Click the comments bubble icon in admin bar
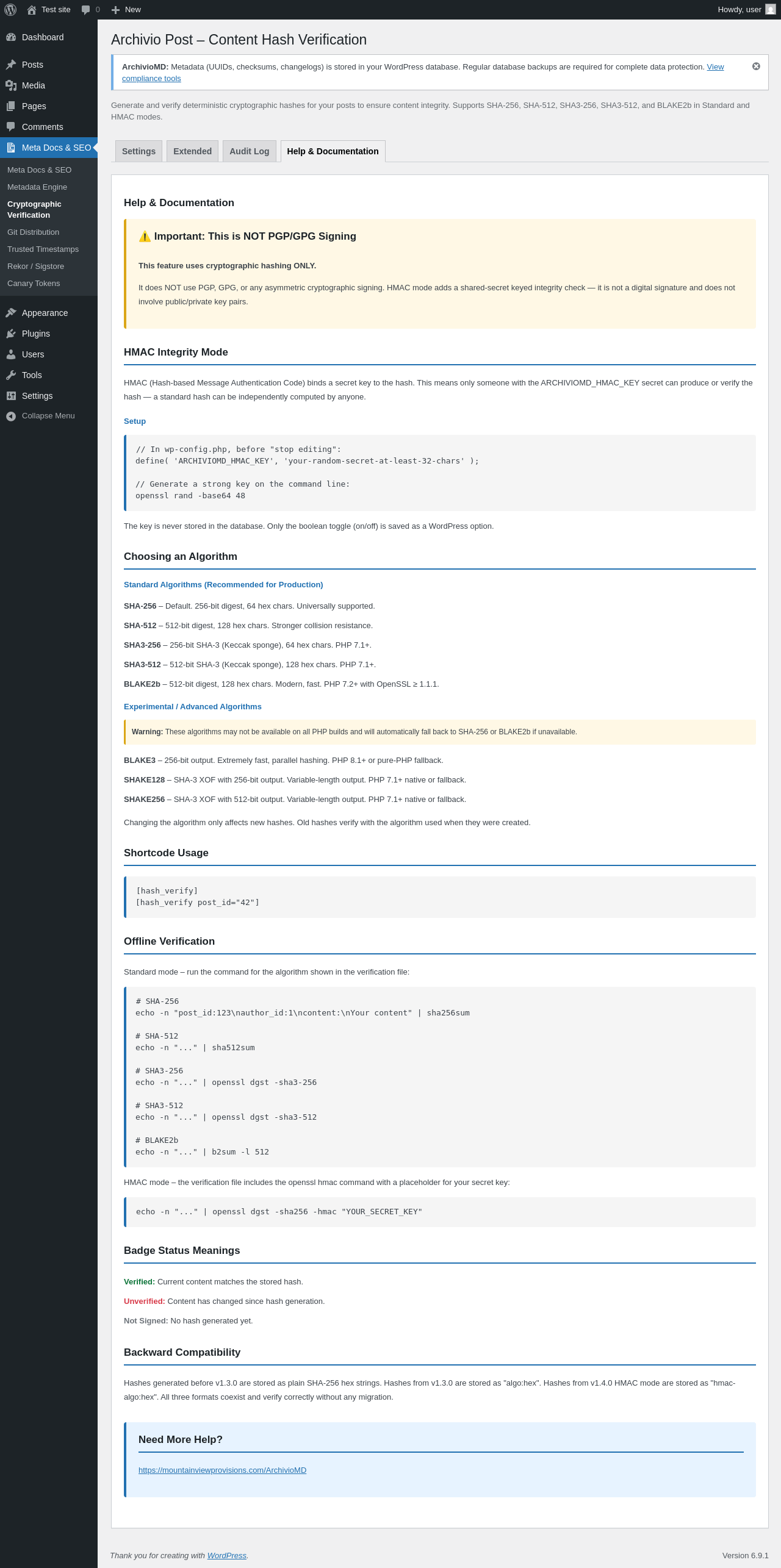The height and width of the screenshot is (1568, 781). click(x=86, y=10)
